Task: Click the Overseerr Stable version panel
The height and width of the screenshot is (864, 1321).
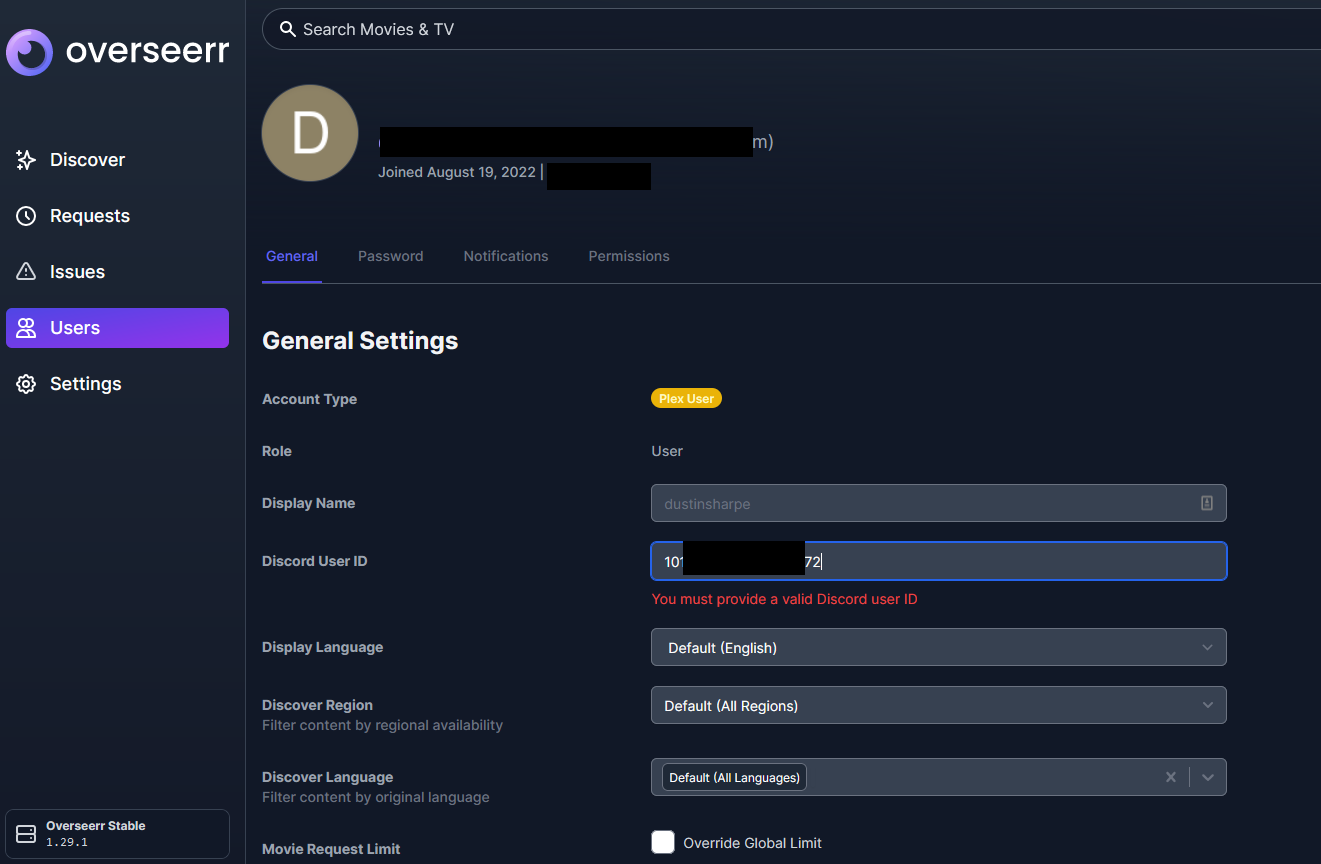Action: pos(117,833)
